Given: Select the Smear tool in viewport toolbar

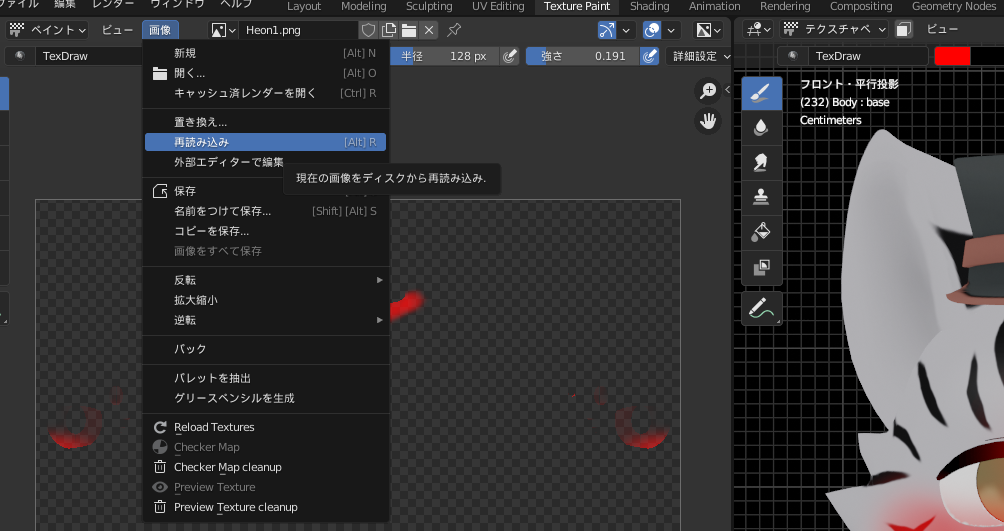Looking at the screenshot, I should pos(761,162).
